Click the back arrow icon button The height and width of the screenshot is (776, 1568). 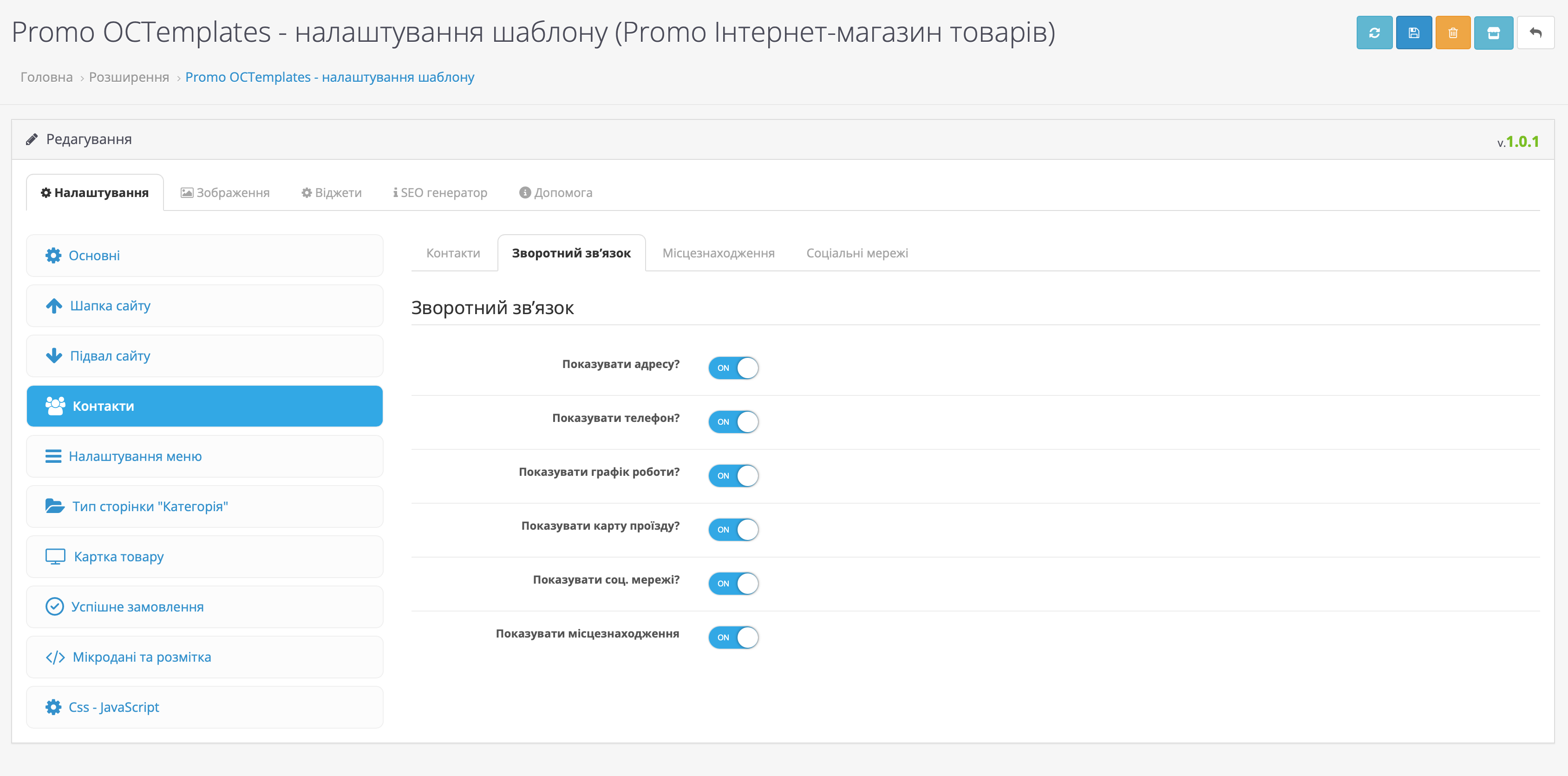pyautogui.click(x=1535, y=33)
